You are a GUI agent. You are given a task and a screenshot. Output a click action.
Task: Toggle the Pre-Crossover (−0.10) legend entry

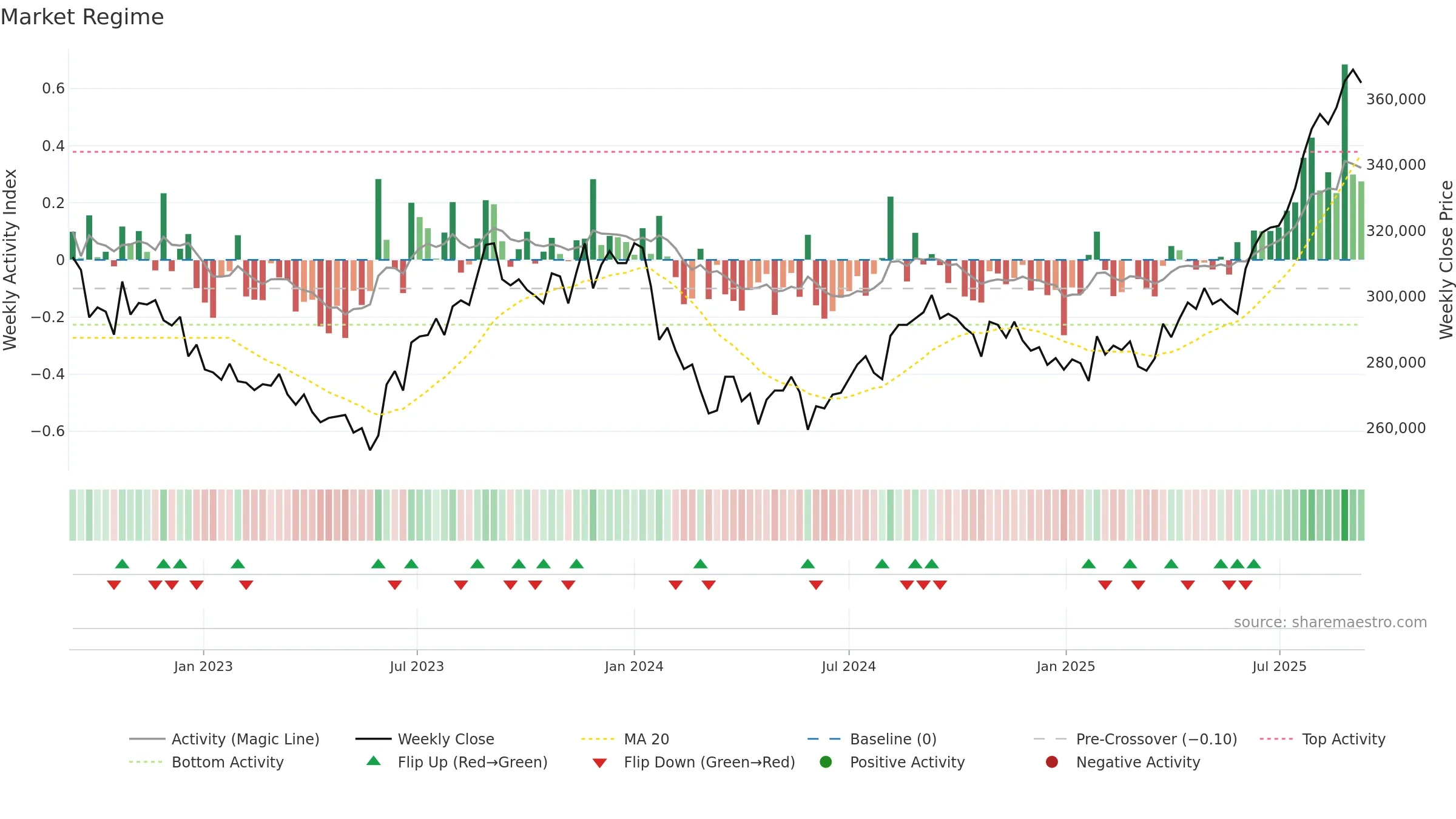[x=1135, y=739]
